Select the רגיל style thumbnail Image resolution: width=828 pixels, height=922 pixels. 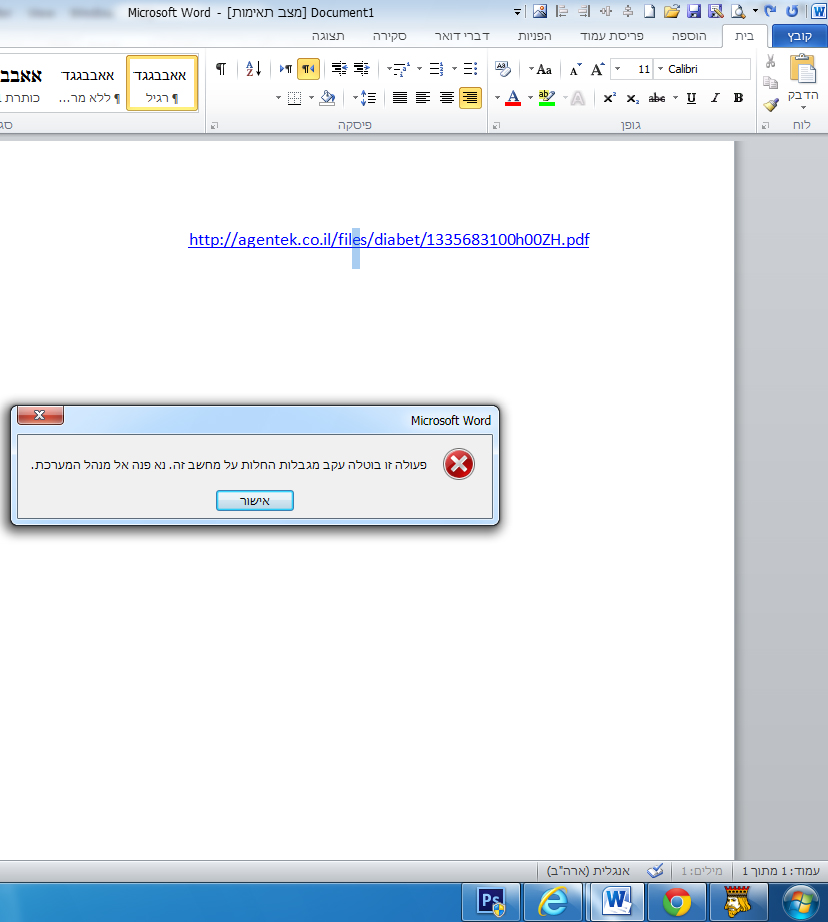162,83
